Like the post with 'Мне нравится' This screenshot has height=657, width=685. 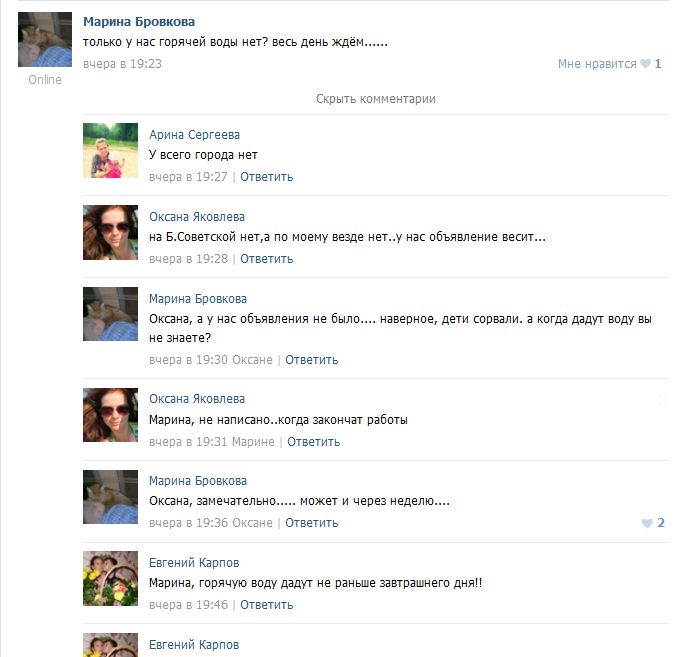tap(597, 64)
